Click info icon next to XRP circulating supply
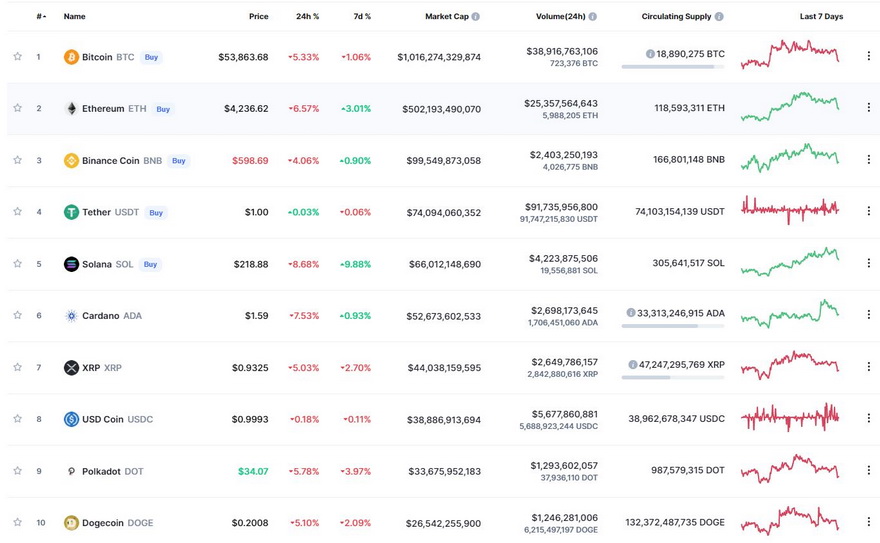The height and width of the screenshot is (543, 880). pyautogui.click(x=632, y=365)
